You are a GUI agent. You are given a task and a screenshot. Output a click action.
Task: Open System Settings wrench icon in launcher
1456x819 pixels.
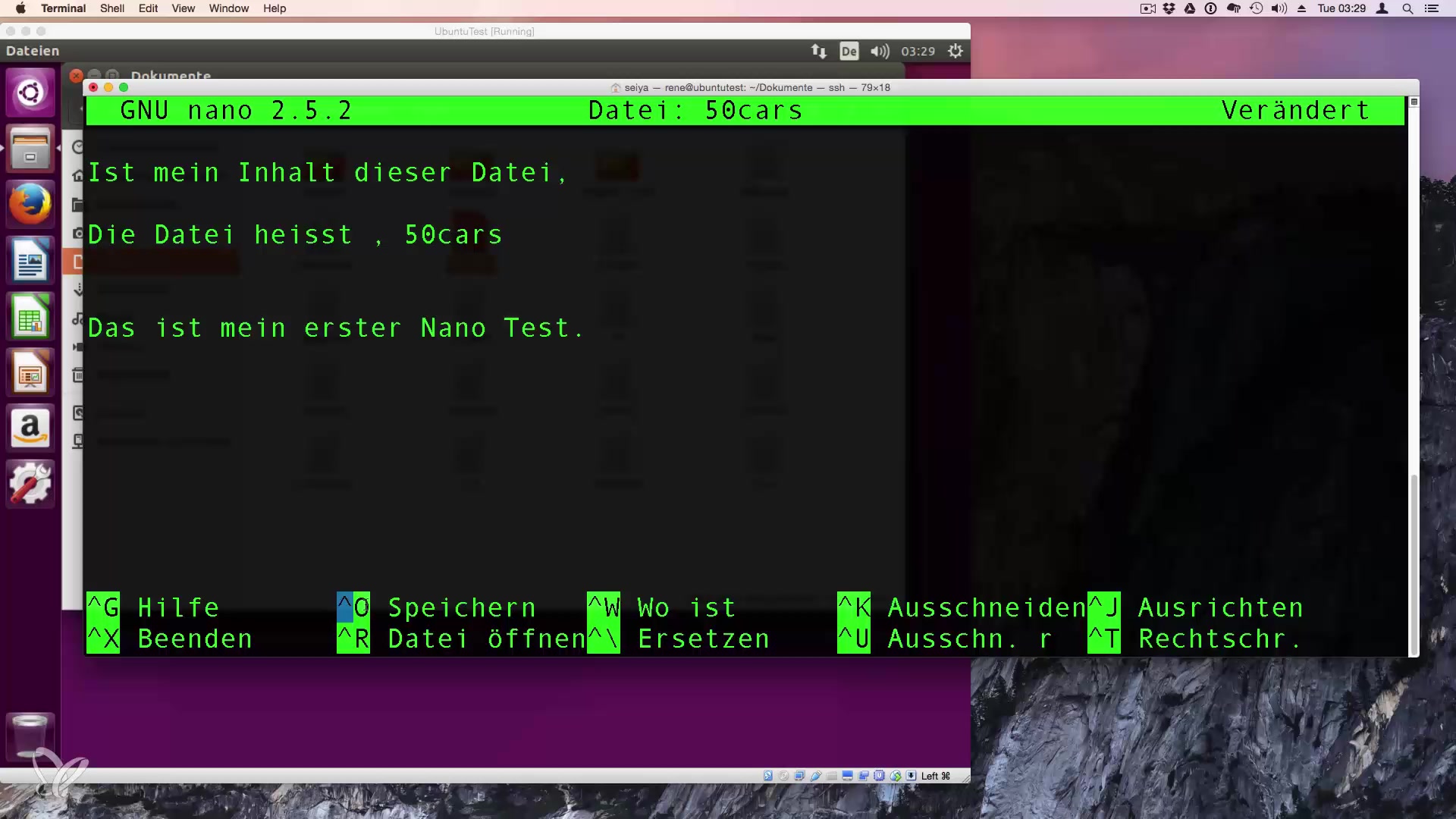[30, 484]
